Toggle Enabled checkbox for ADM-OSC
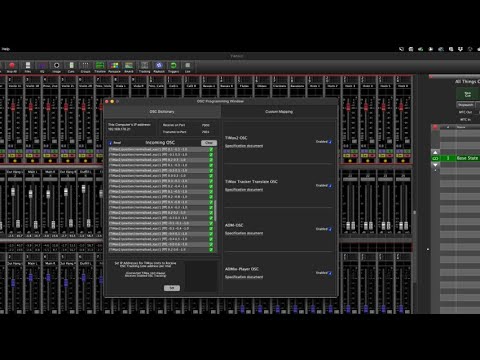 (330, 229)
